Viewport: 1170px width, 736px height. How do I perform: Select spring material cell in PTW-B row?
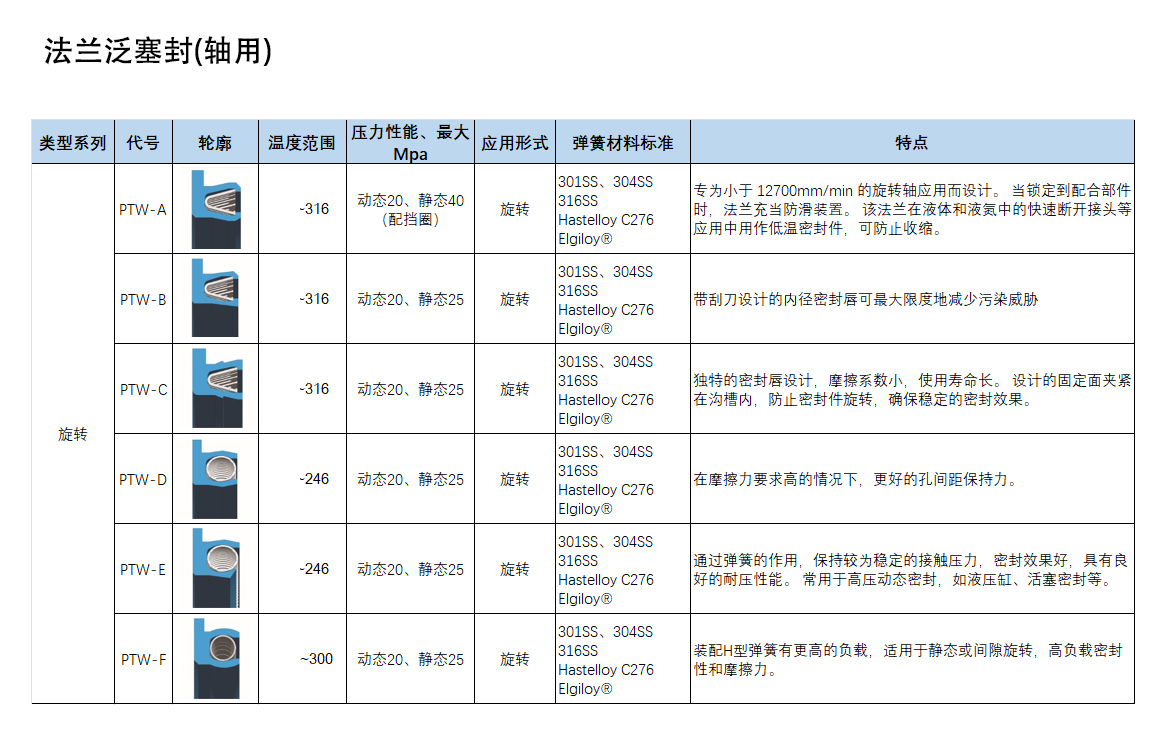click(623, 299)
